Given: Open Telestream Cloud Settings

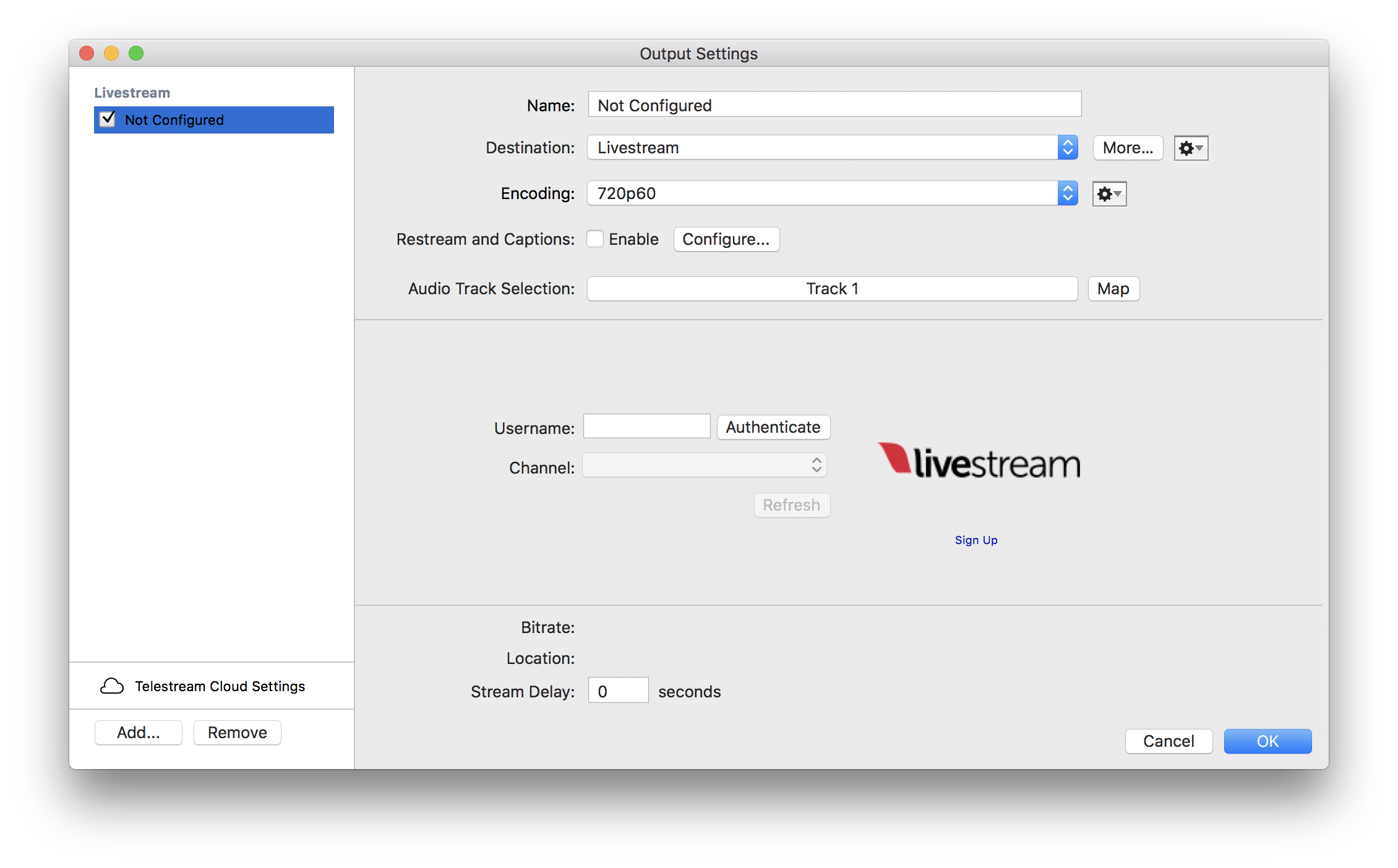Looking at the screenshot, I should [212, 686].
